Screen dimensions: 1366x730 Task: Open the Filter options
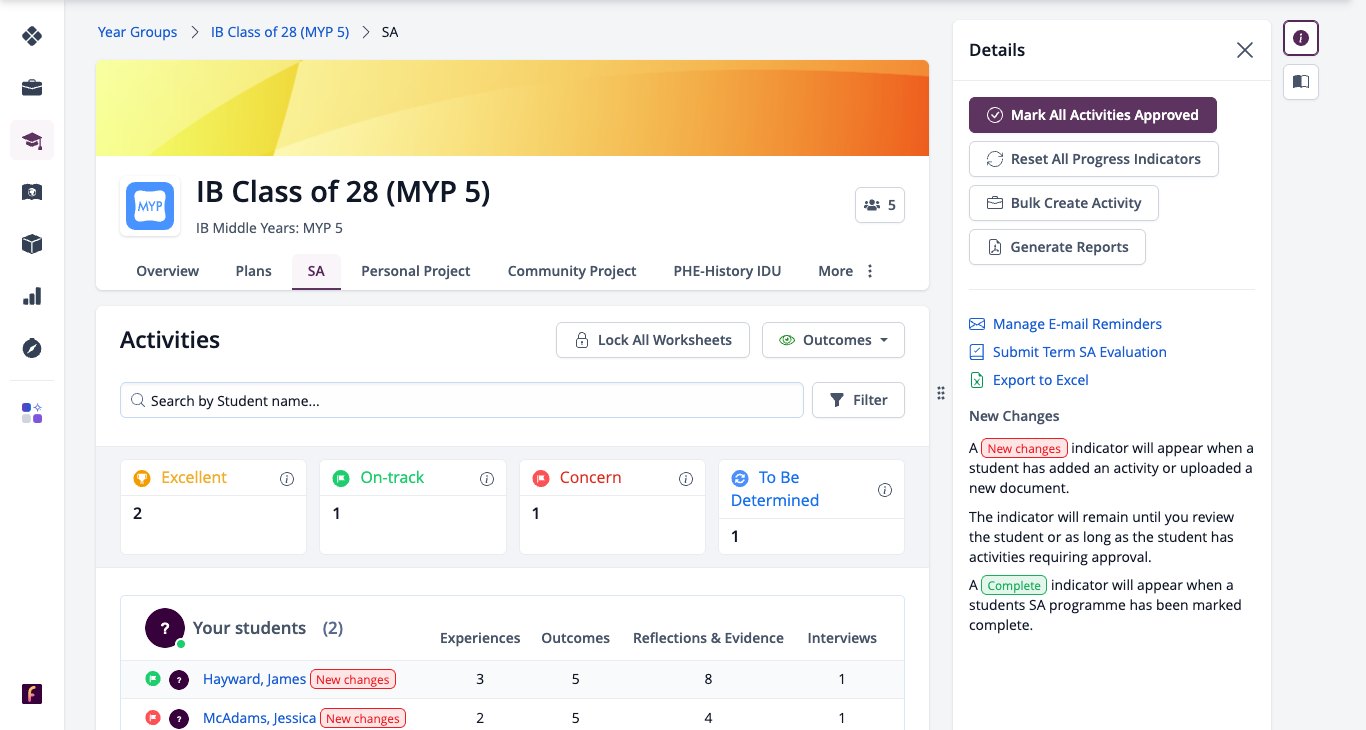click(x=858, y=400)
